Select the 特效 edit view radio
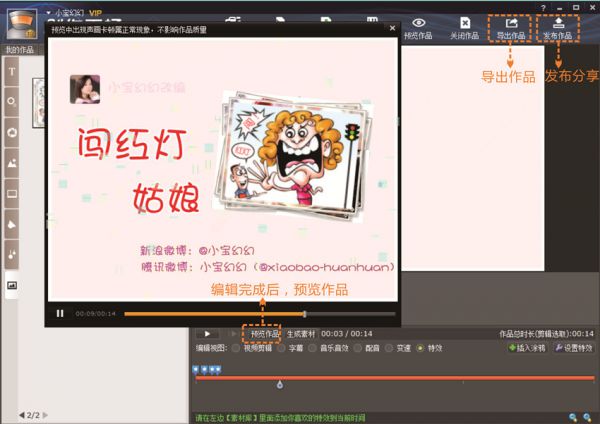 421,348
